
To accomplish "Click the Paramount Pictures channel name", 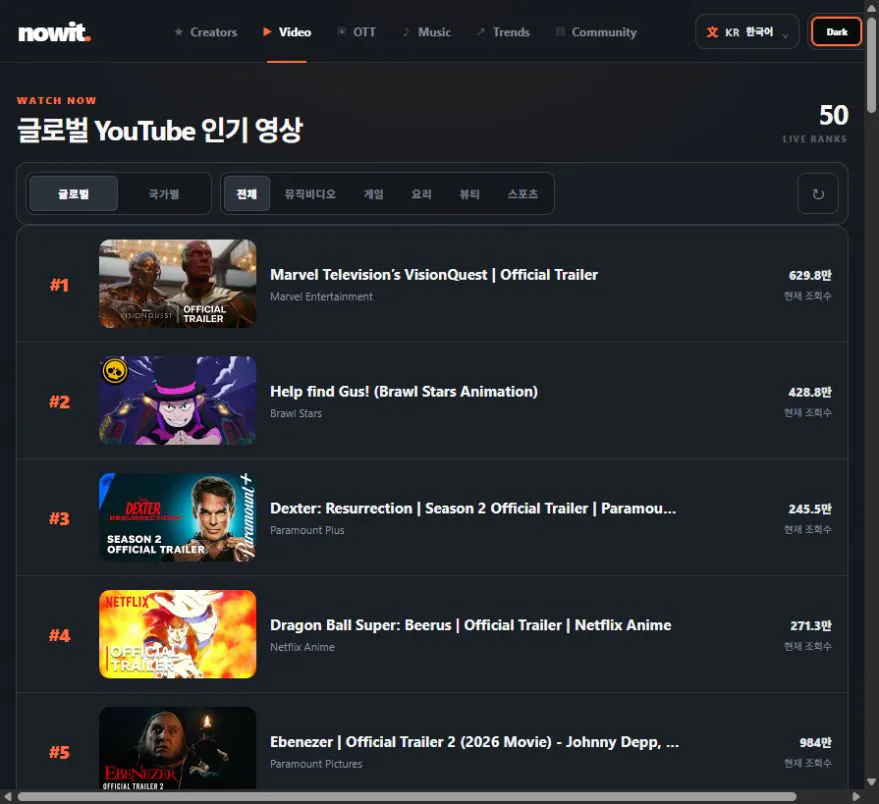I will tap(316, 764).
